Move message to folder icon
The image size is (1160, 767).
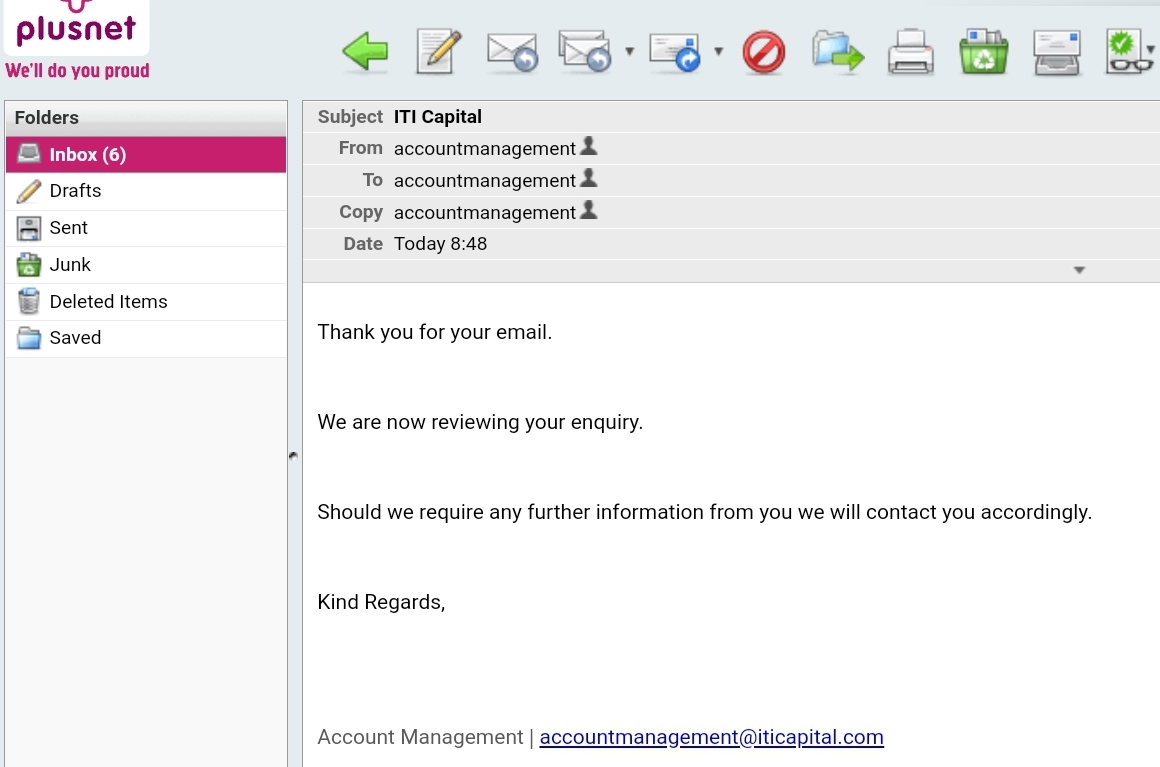[x=837, y=52]
